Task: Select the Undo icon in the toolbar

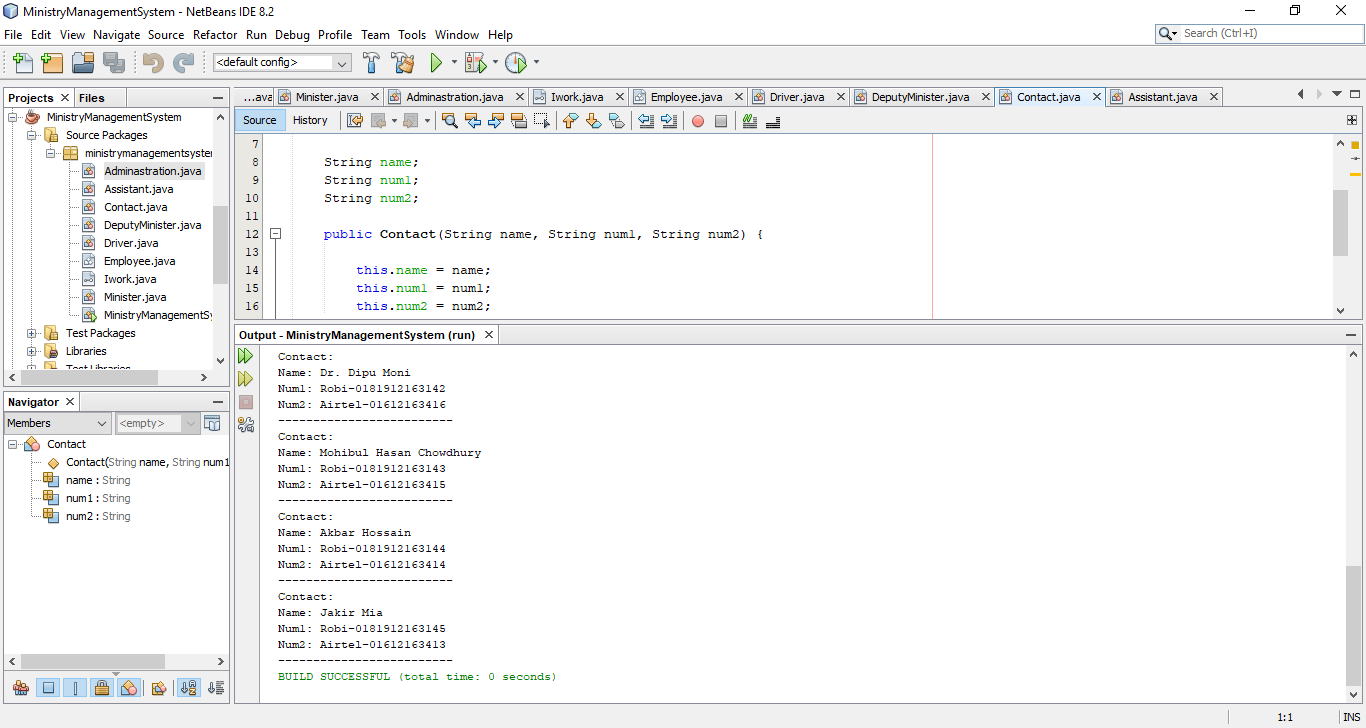Action: (x=152, y=61)
